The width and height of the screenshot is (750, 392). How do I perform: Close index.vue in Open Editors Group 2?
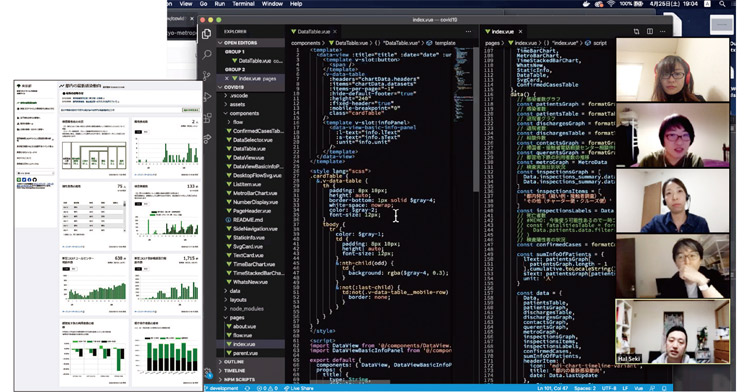227,78
